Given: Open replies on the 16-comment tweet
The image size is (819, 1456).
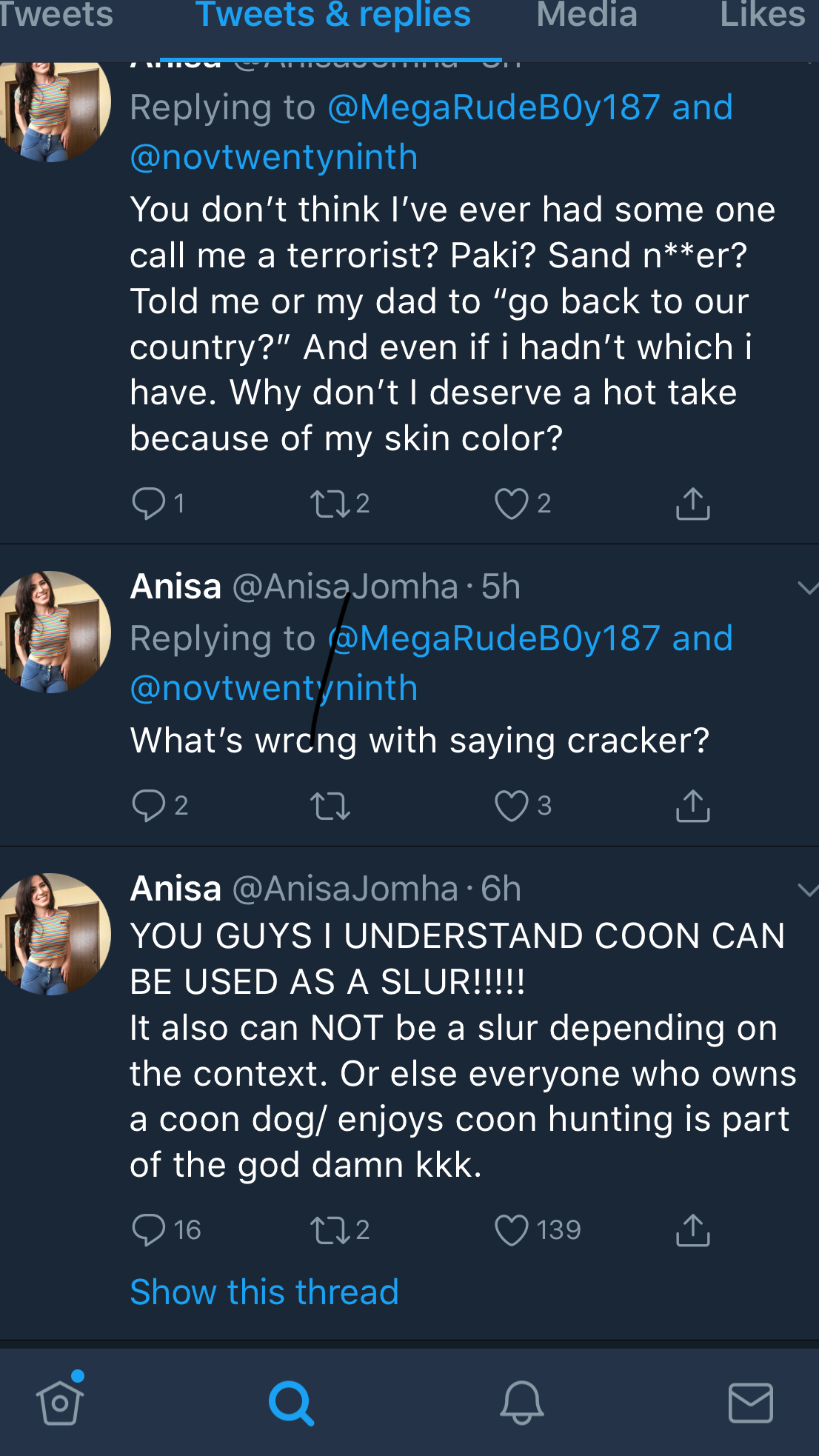Looking at the screenshot, I should pos(149,1230).
